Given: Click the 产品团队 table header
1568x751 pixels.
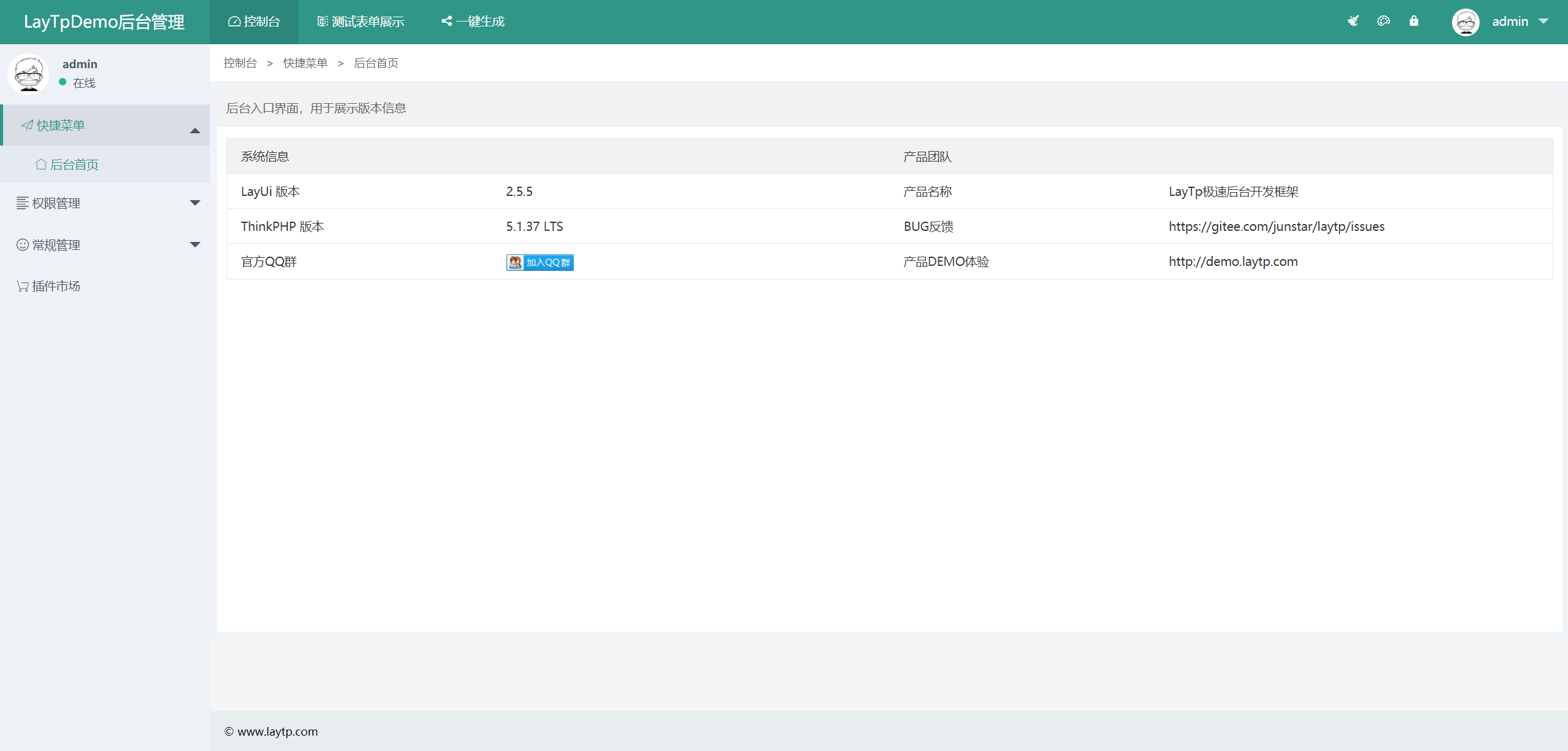Looking at the screenshot, I should [927, 157].
